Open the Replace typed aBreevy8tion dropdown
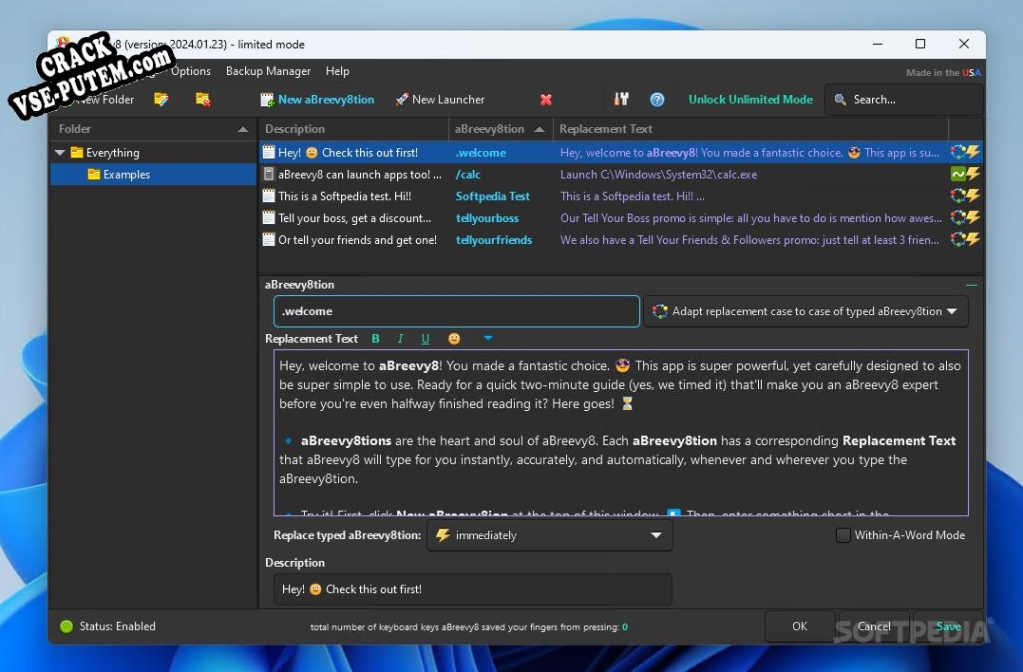The image size is (1023, 672). point(549,535)
